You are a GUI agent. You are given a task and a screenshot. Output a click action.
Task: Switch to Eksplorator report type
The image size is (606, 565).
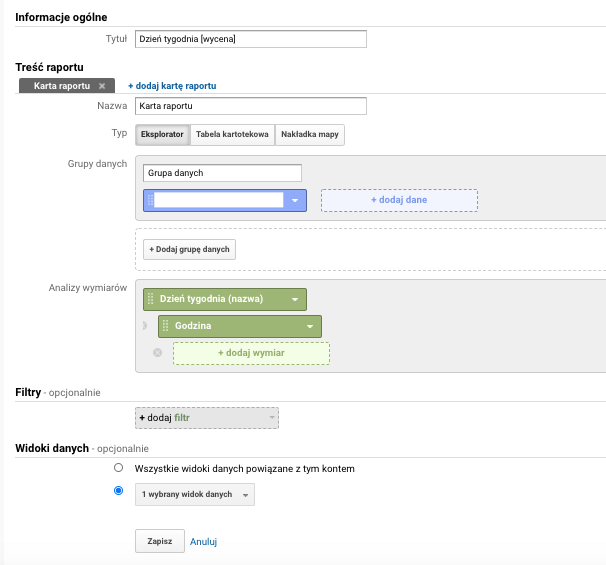point(162,134)
